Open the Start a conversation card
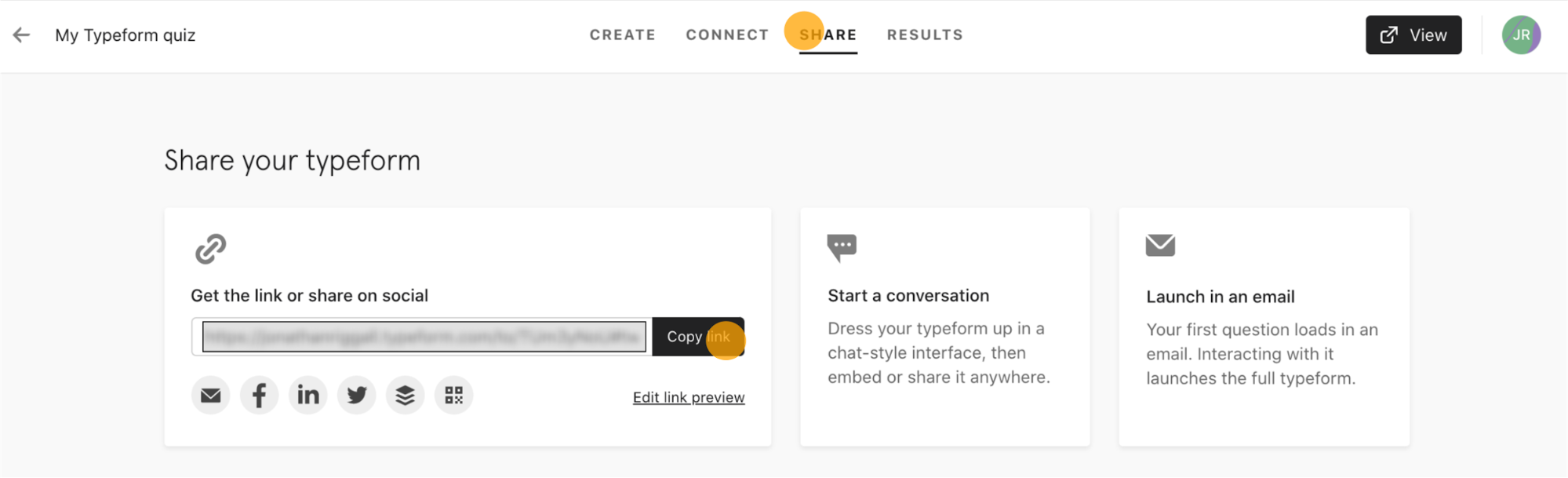Image resolution: width=1568 pixels, height=478 pixels. pyautogui.click(x=944, y=327)
